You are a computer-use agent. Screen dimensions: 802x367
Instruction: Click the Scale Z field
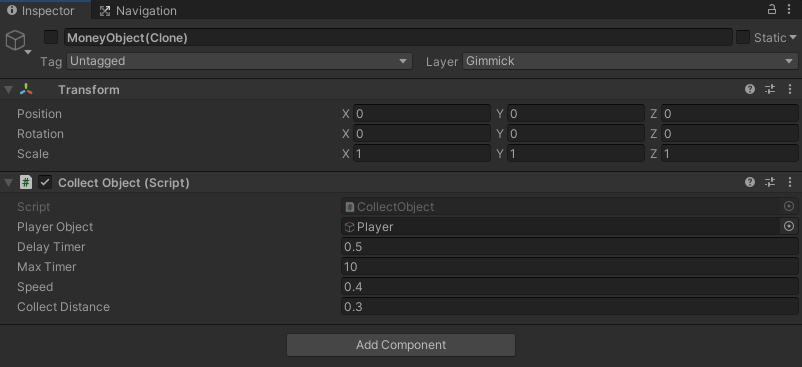click(729, 153)
